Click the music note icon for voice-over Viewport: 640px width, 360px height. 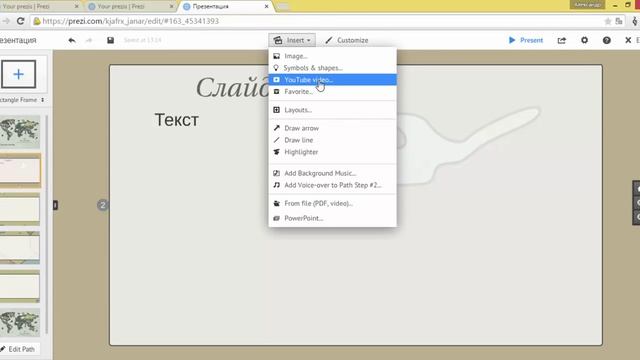(x=276, y=185)
